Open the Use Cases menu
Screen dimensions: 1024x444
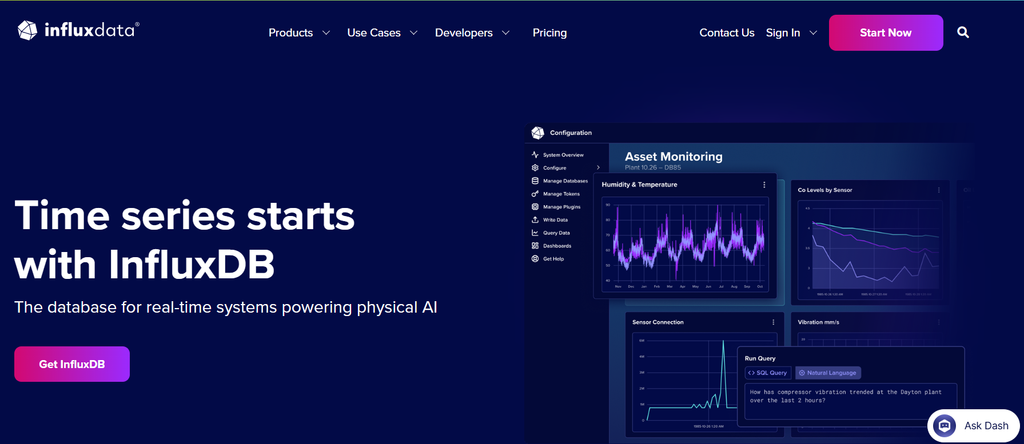(x=374, y=33)
